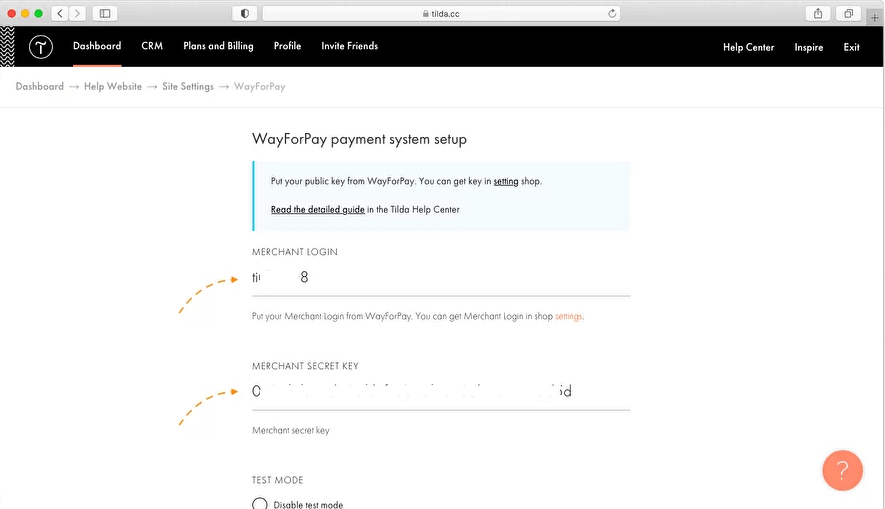Open the Profile menu item
The image size is (885, 509).
(287, 46)
